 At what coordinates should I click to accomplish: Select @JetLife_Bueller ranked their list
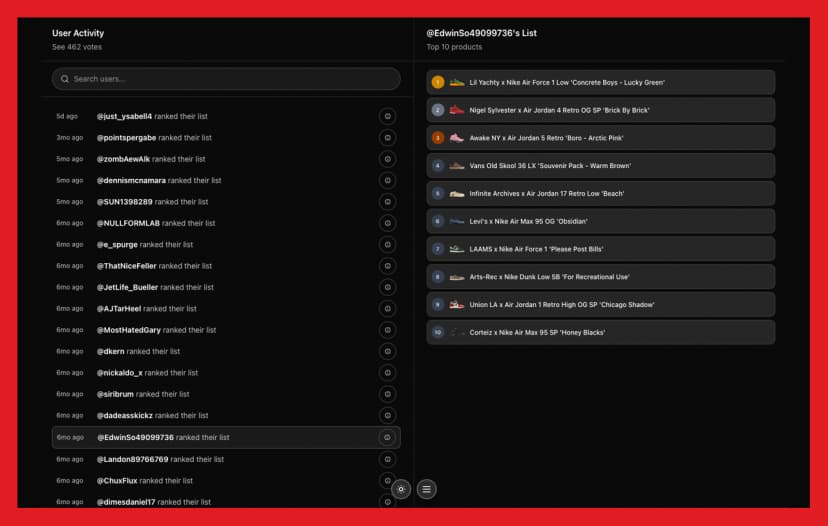coord(226,287)
